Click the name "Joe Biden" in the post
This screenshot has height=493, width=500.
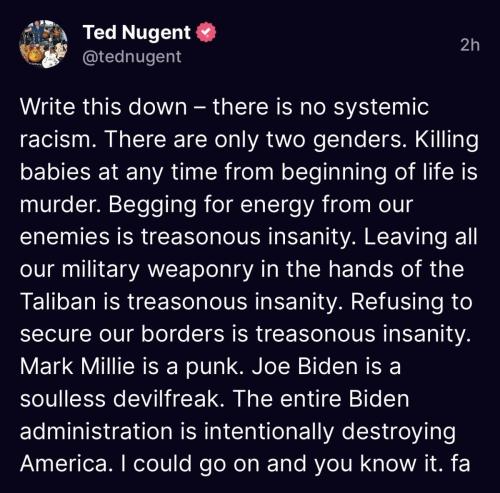305,366
